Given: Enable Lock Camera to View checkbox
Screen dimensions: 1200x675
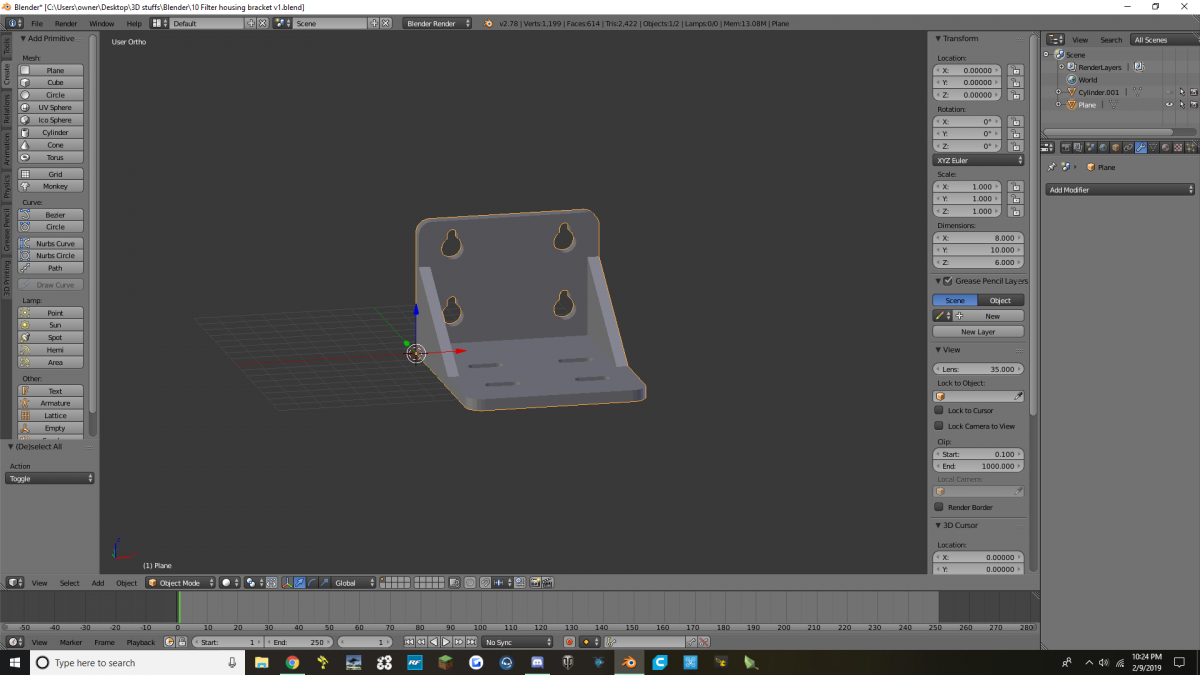Looking at the screenshot, I should (x=939, y=426).
